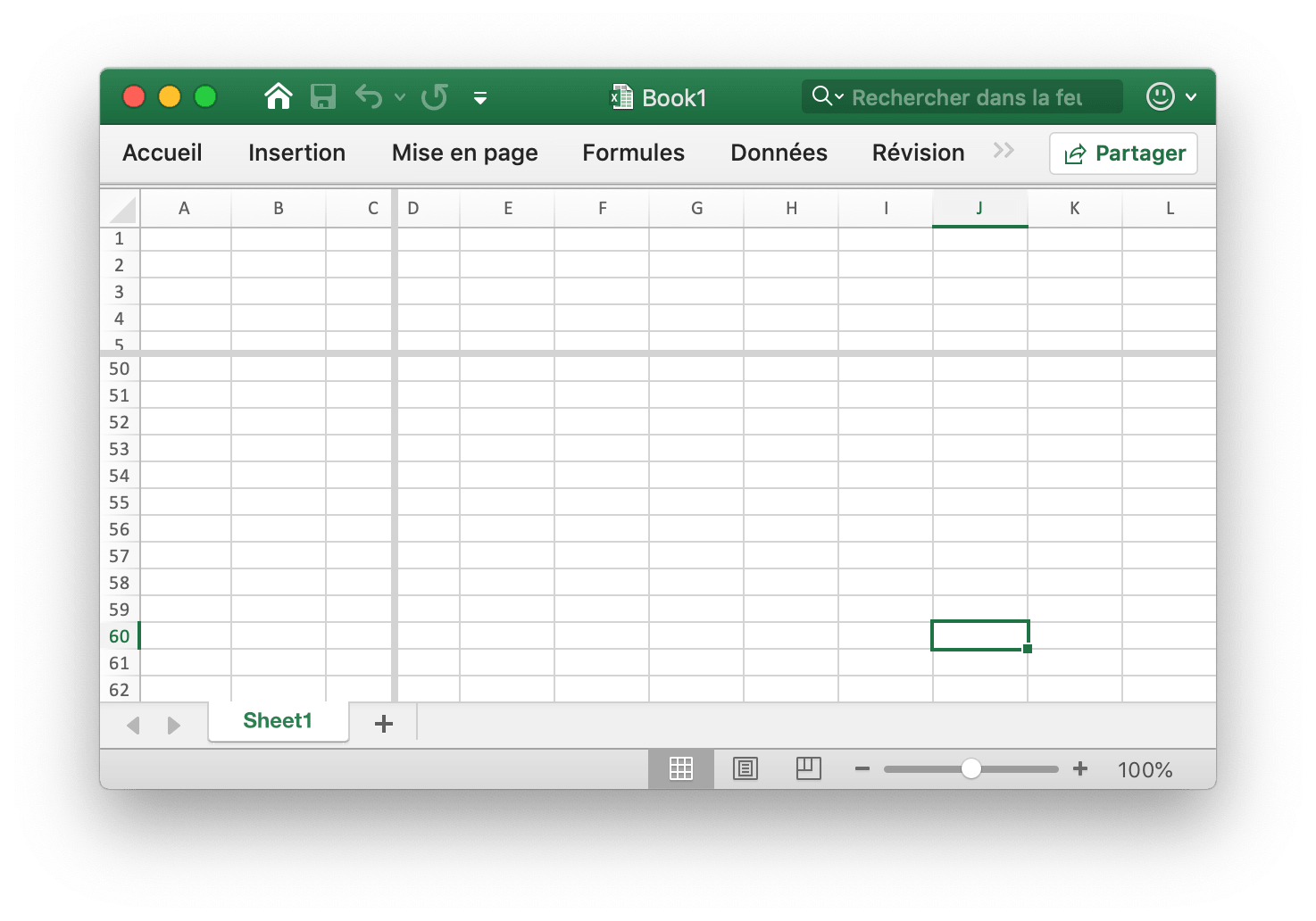Switch to Normal grid view

pyautogui.click(x=681, y=768)
